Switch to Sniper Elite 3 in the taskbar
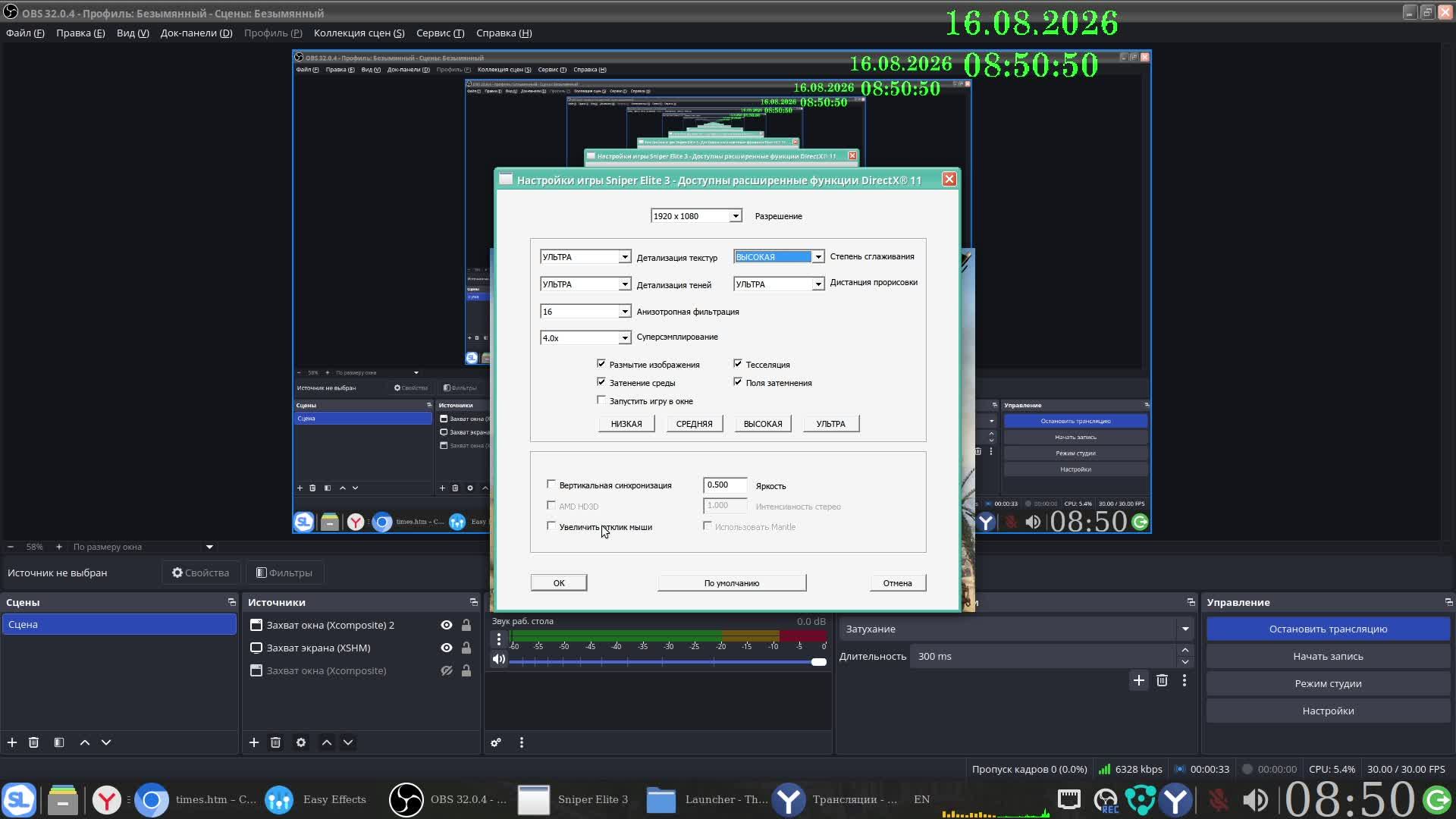This screenshot has width=1456, height=819. tap(574, 799)
